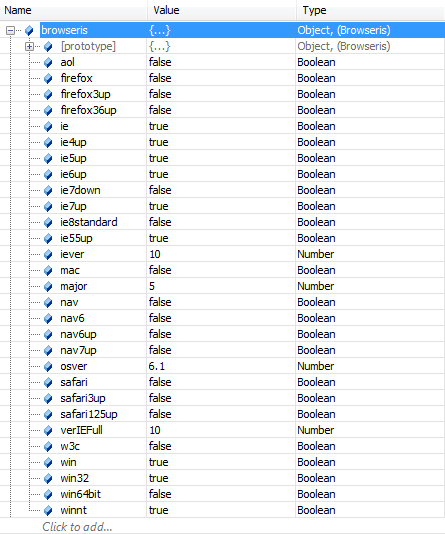Click the variable icon next to major

tap(48, 287)
